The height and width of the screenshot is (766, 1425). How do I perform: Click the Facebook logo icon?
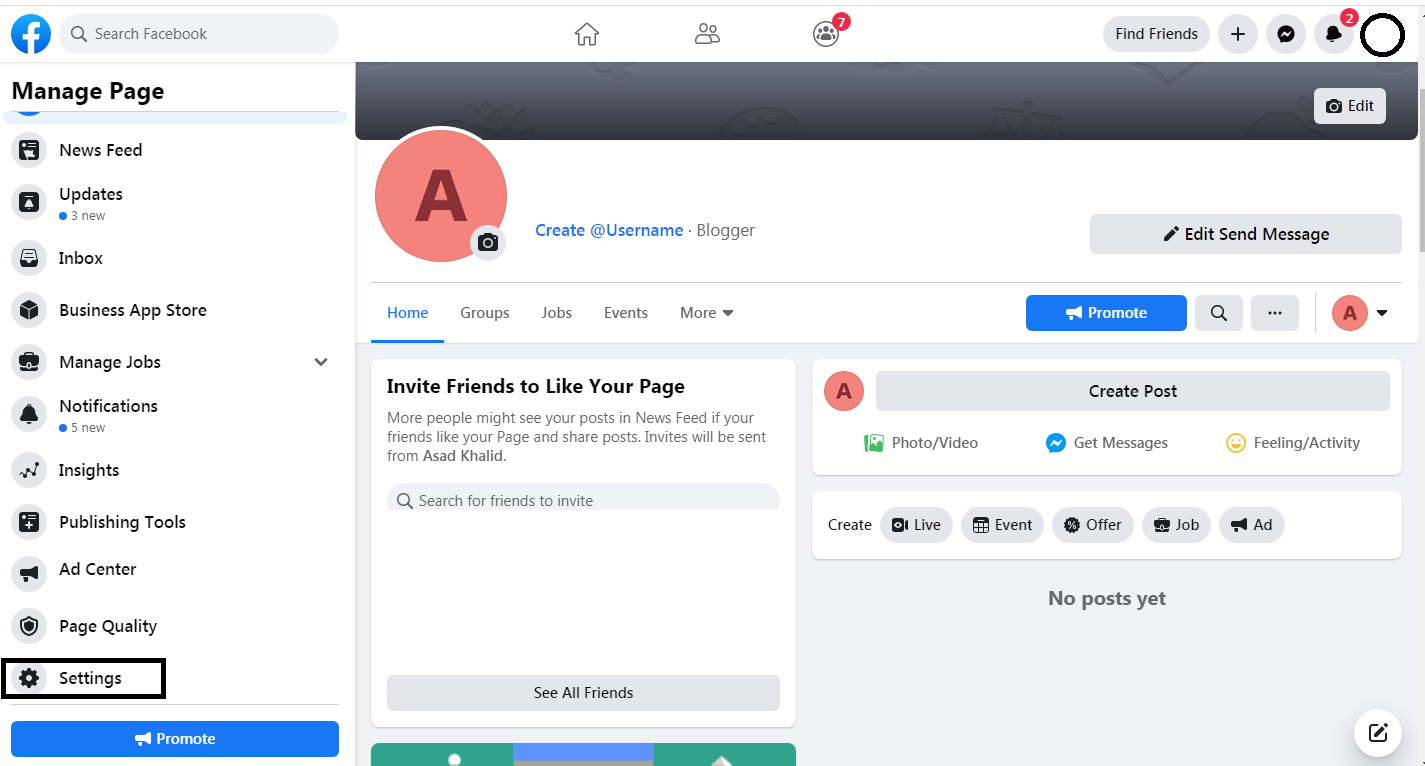(31, 34)
